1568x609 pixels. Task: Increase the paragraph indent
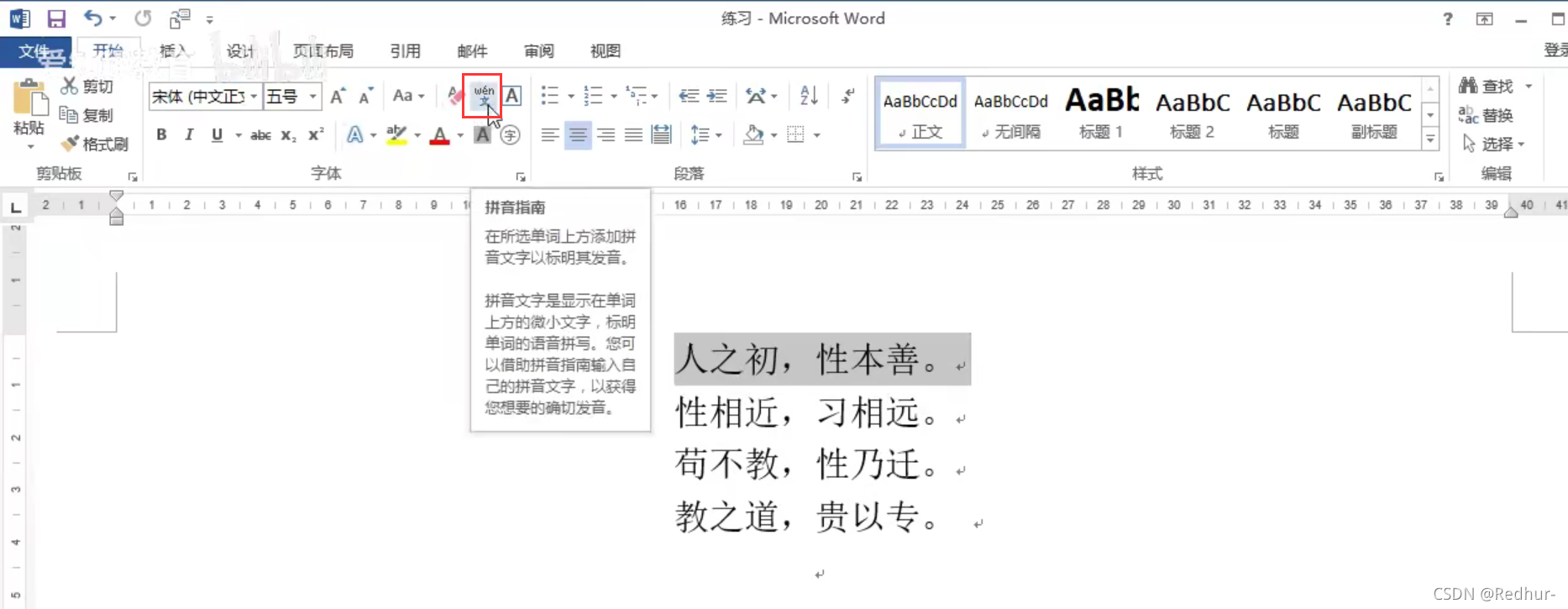716,96
